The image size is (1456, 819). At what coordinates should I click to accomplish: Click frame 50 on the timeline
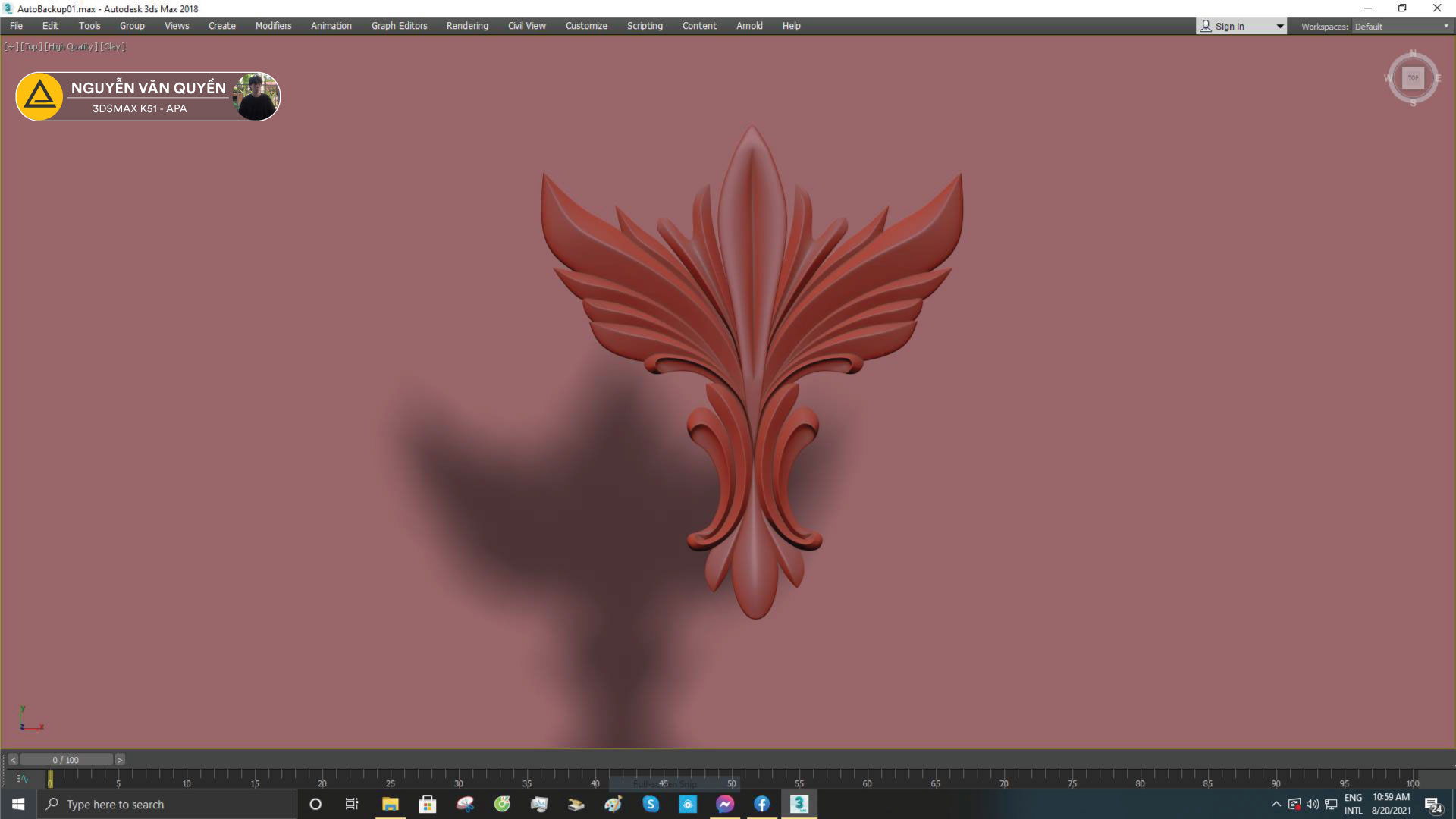pyautogui.click(x=731, y=777)
